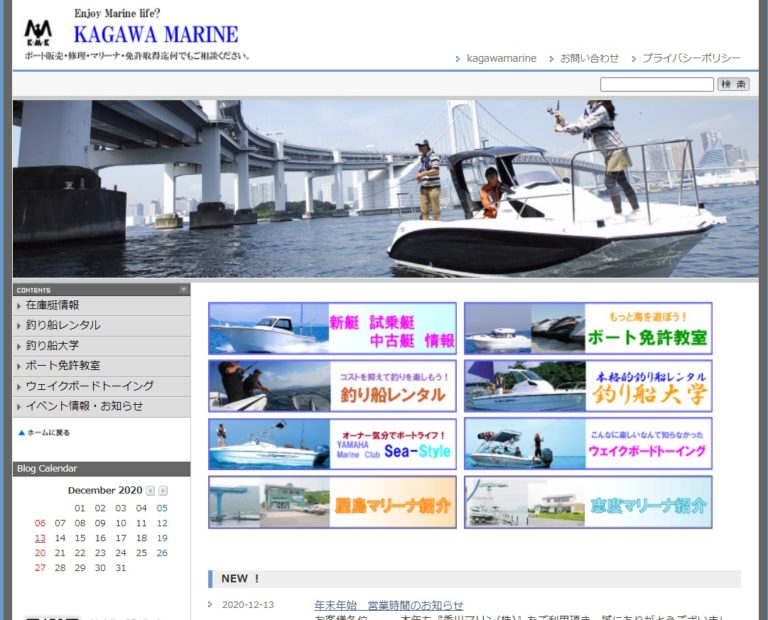Click the 2020-12-13 news date
Screen dimensions: 768x620
tap(248, 605)
